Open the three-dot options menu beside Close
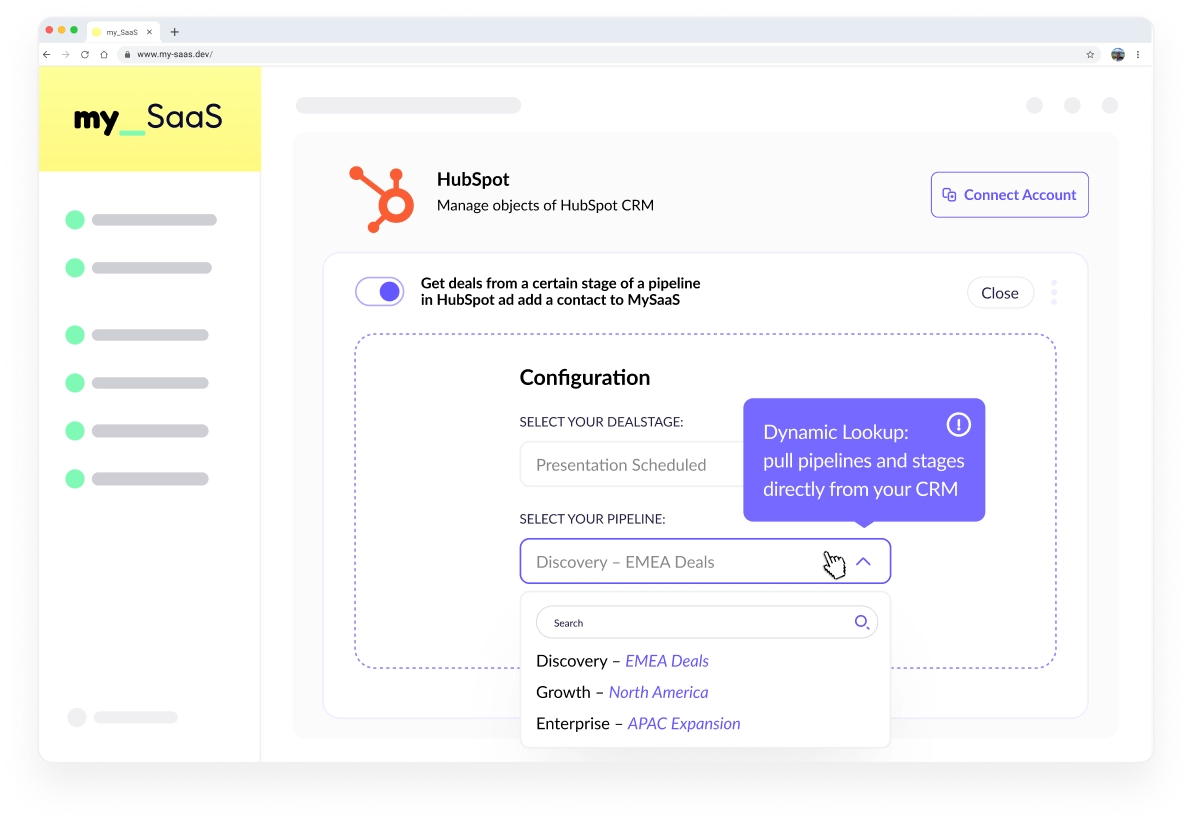This screenshot has width=1193, height=822. (1054, 293)
